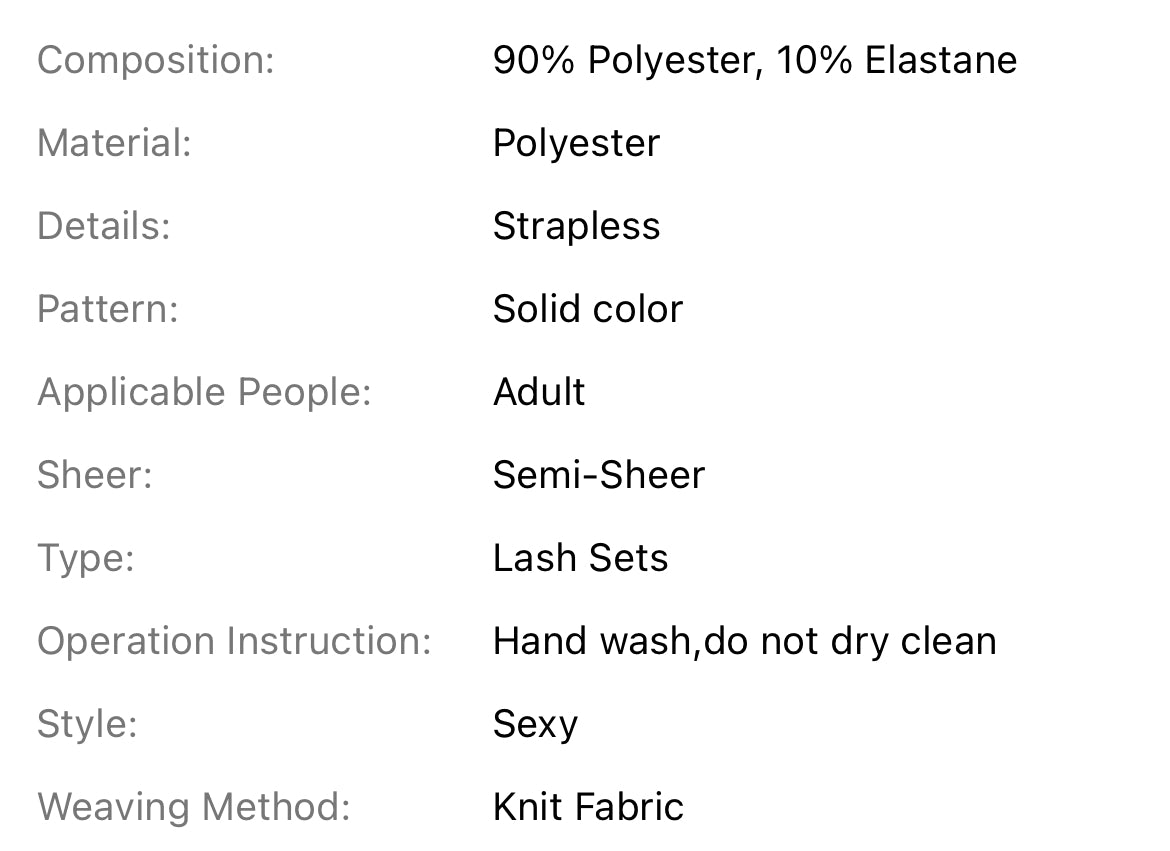Click the Type label

point(86,559)
